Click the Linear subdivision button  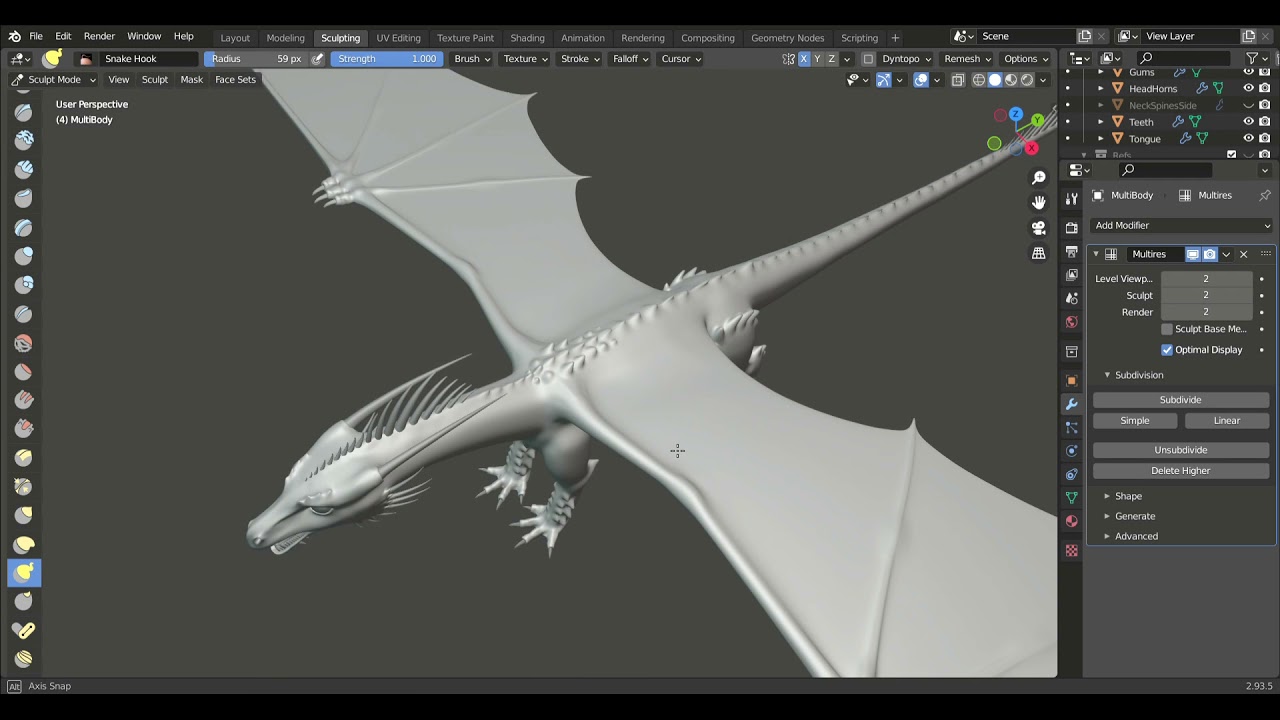click(1227, 421)
